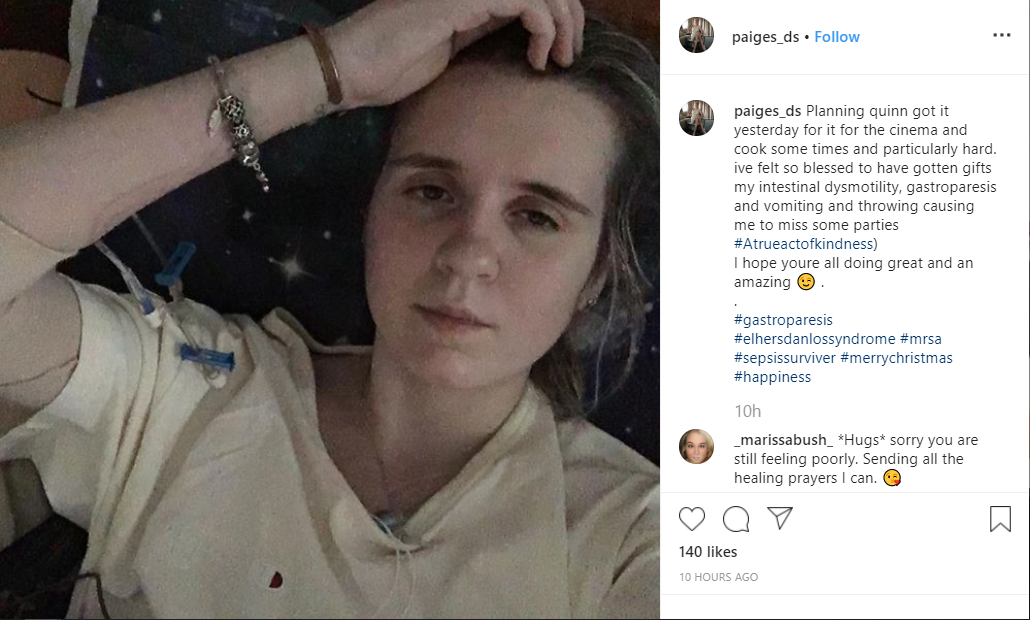This screenshot has width=1030, height=620.
Task: Open the #sepsissurviver hashtag
Action: 784,358
